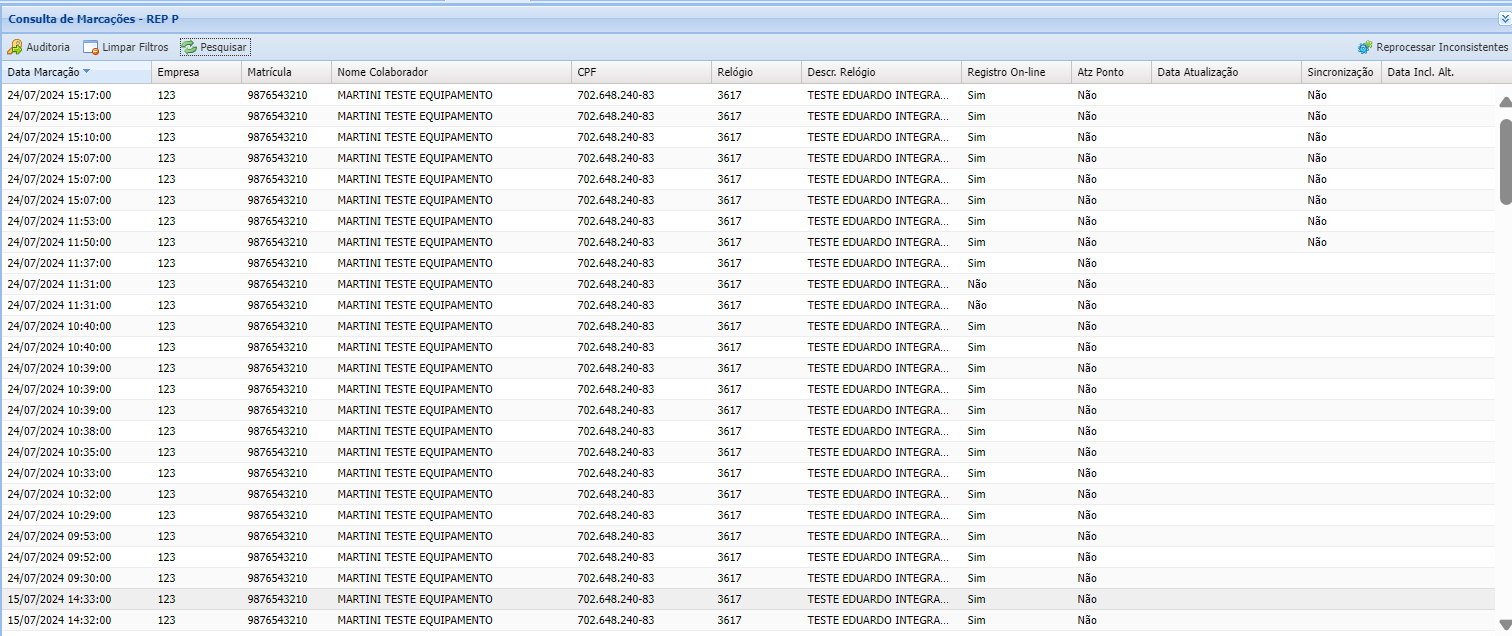The width and height of the screenshot is (1512, 636).
Task: Click the 15/07/2024 14:33:00 date cell
Action: click(x=59, y=599)
